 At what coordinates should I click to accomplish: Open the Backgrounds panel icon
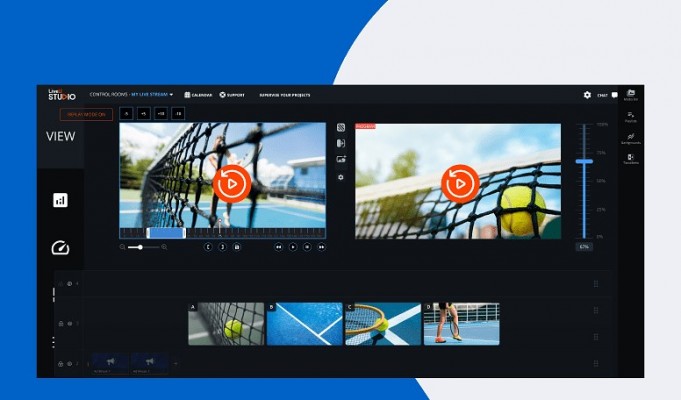[x=631, y=136]
